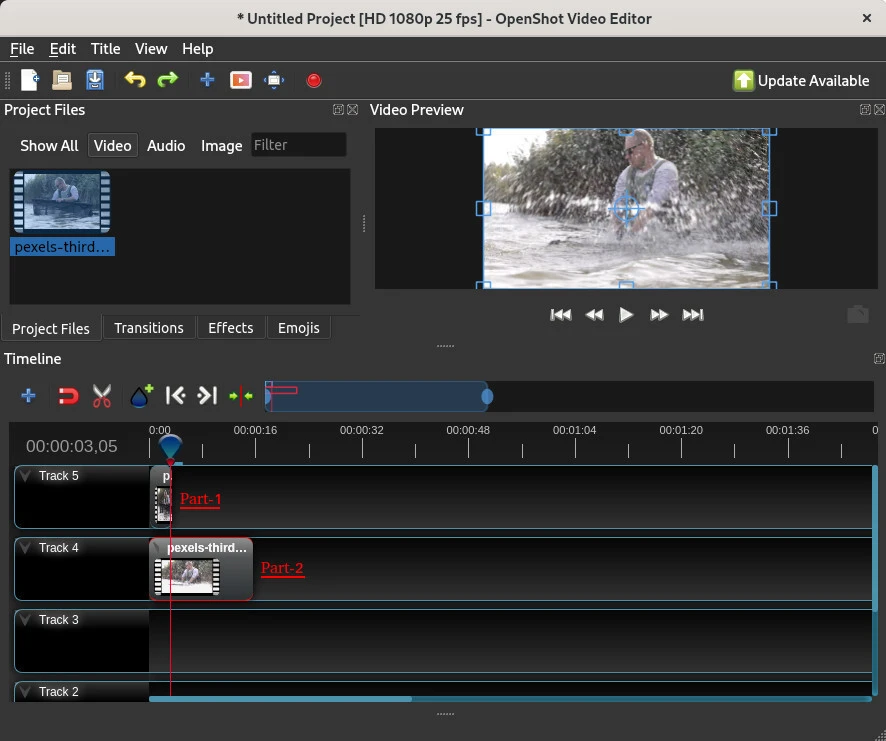Click the Update Available button

pyautogui.click(x=801, y=81)
